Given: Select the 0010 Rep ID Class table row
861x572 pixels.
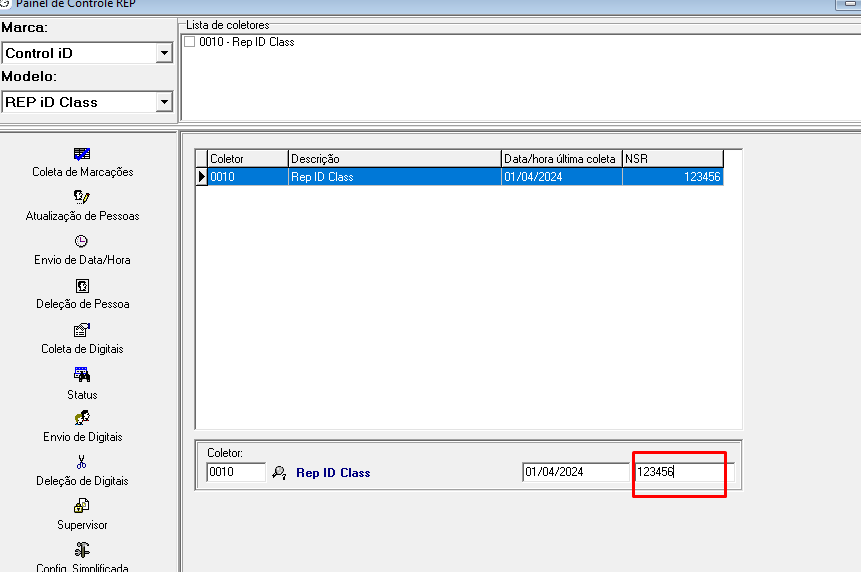Looking at the screenshot, I should [460, 177].
